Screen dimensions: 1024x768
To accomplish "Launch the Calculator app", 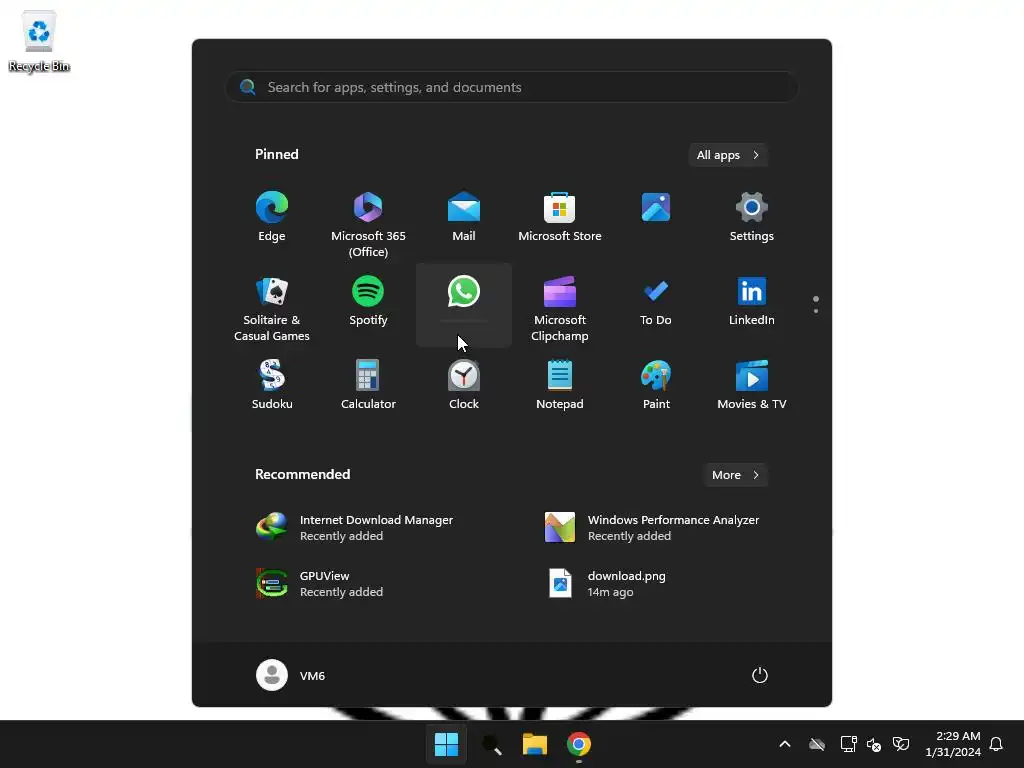I will 368,385.
